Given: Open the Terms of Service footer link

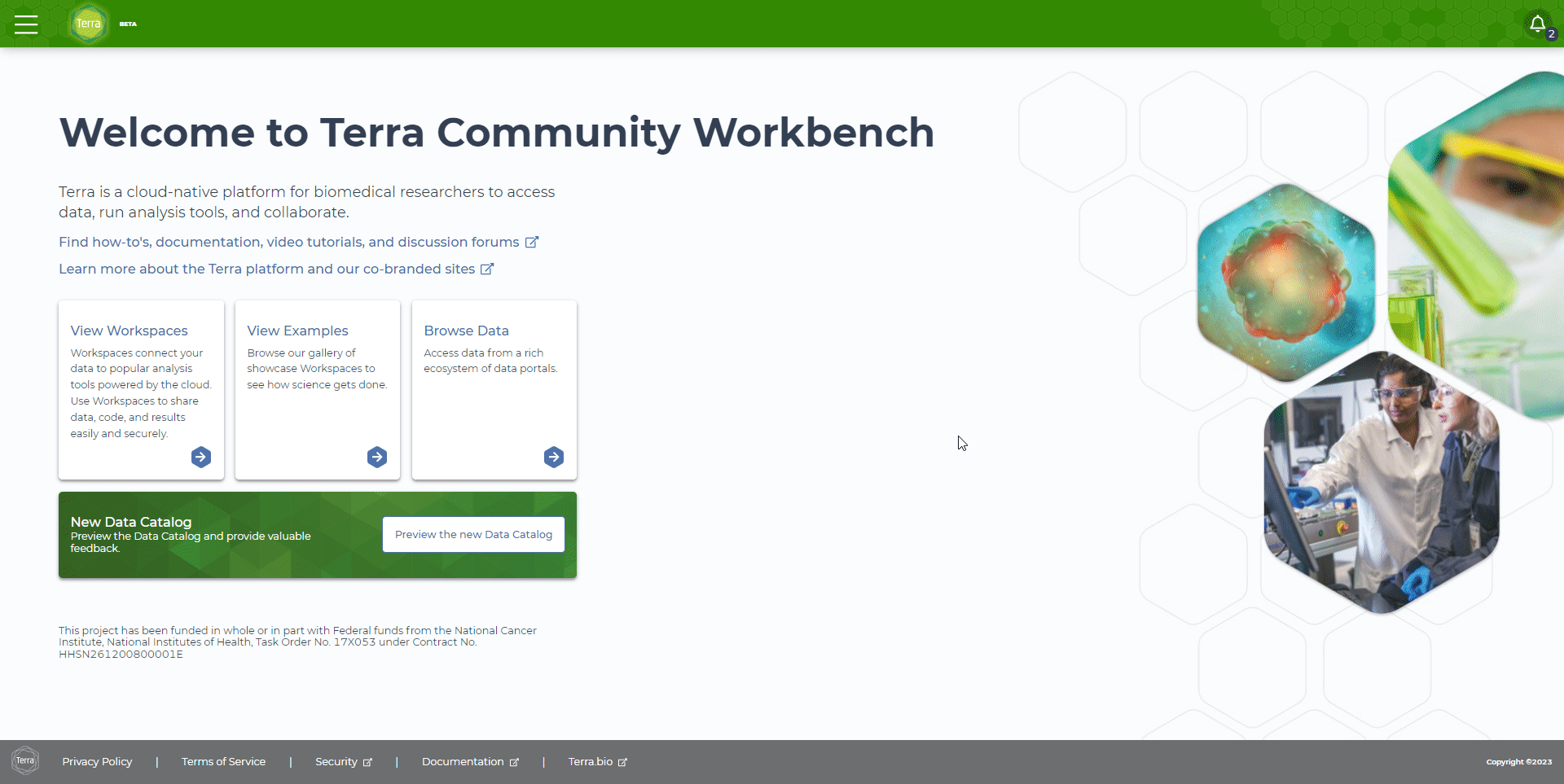Looking at the screenshot, I should click(223, 761).
